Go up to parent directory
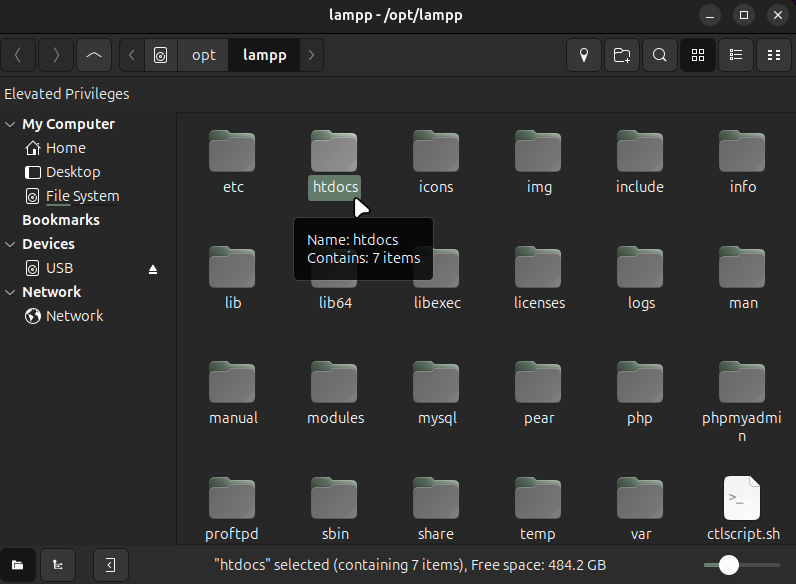 pos(94,55)
